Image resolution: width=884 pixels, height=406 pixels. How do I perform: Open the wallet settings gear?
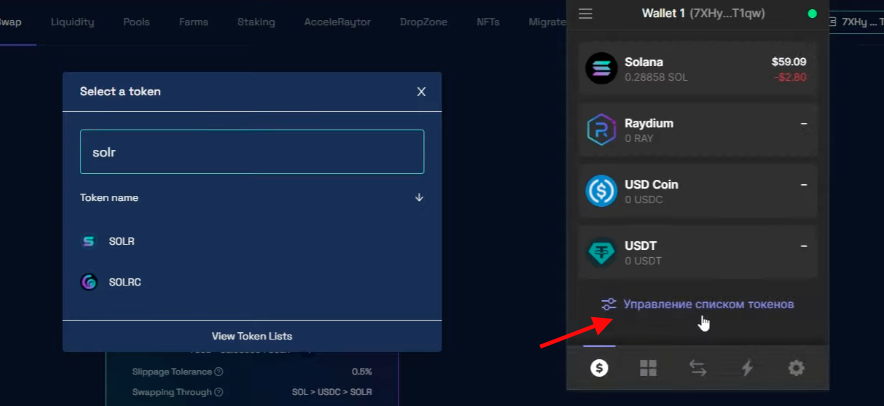click(x=796, y=368)
